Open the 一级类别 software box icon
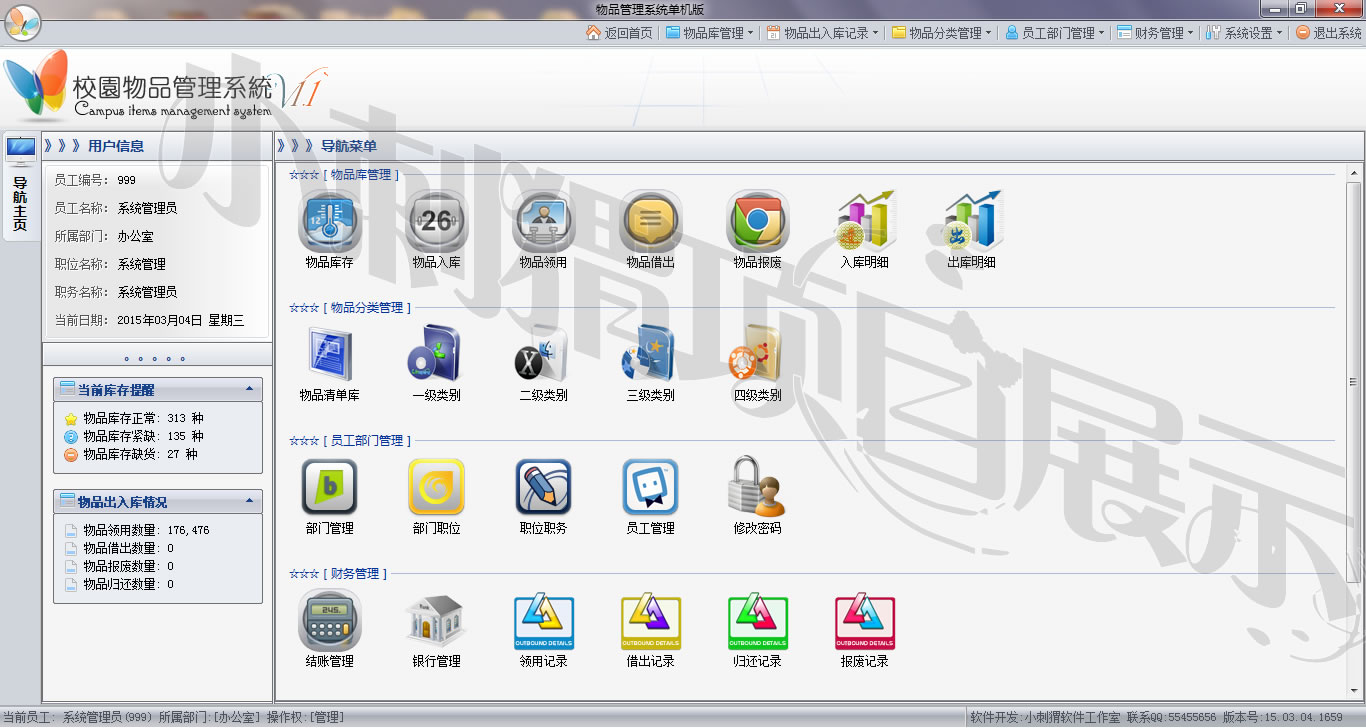This screenshot has height=728, width=1366. 436,355
